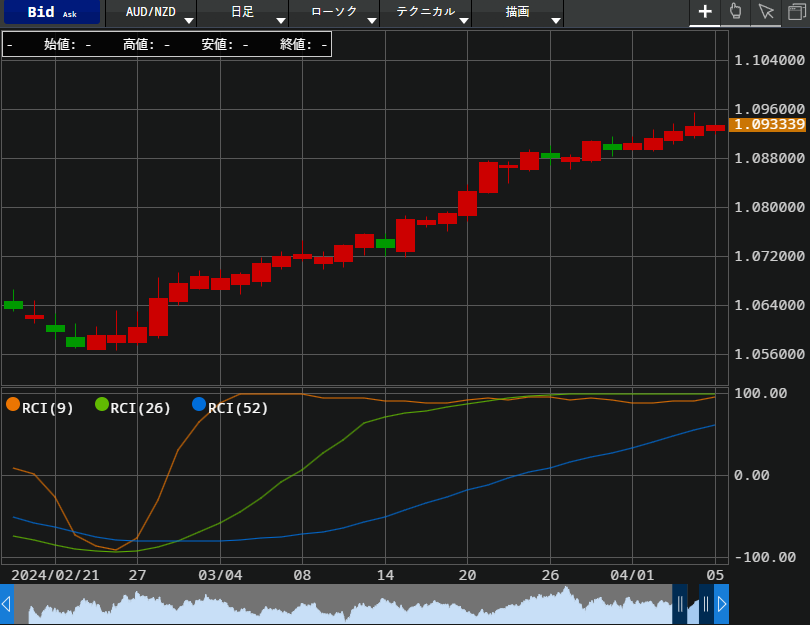
Task: Select the crosshair plus cursor tool
Action: point(705,12)
